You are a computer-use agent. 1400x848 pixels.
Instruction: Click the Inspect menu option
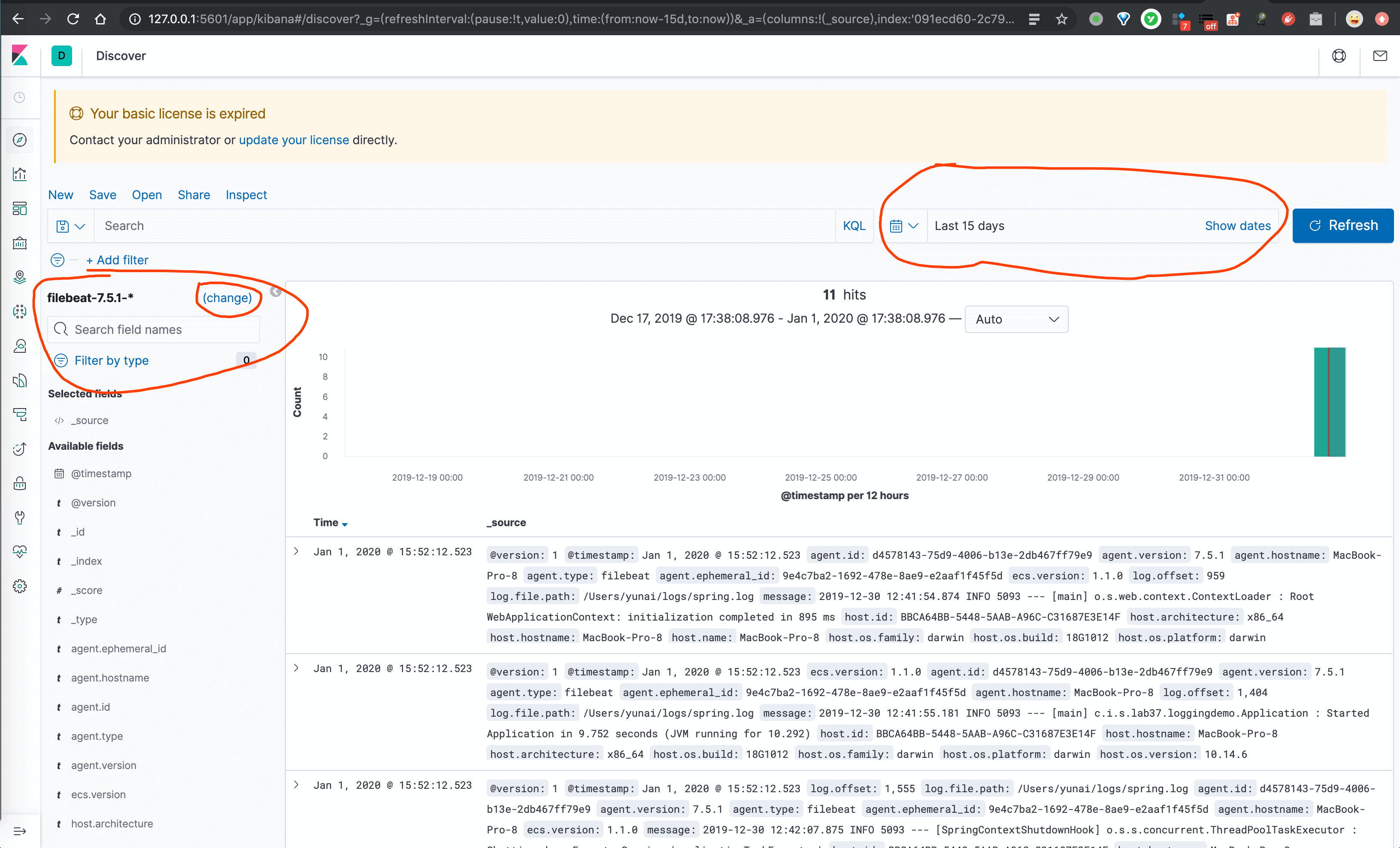coord(246,195)
